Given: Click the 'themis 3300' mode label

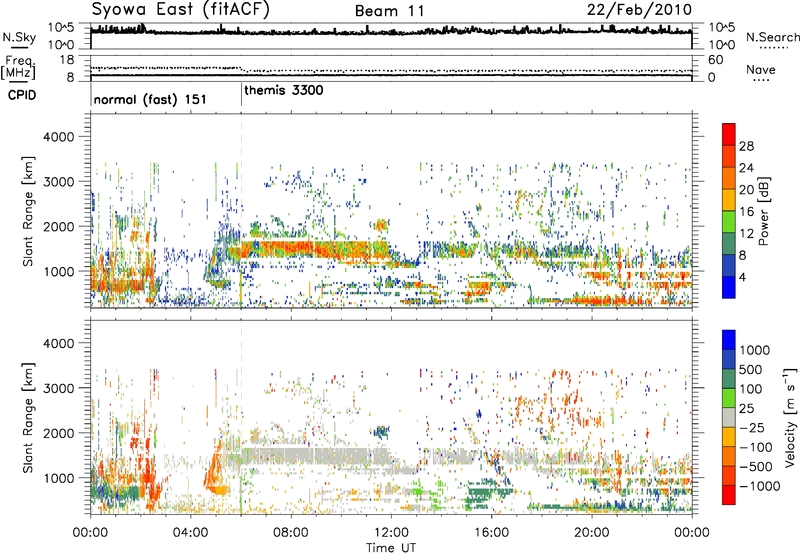Looking at the screenshot, I should [x=284, y=91].
